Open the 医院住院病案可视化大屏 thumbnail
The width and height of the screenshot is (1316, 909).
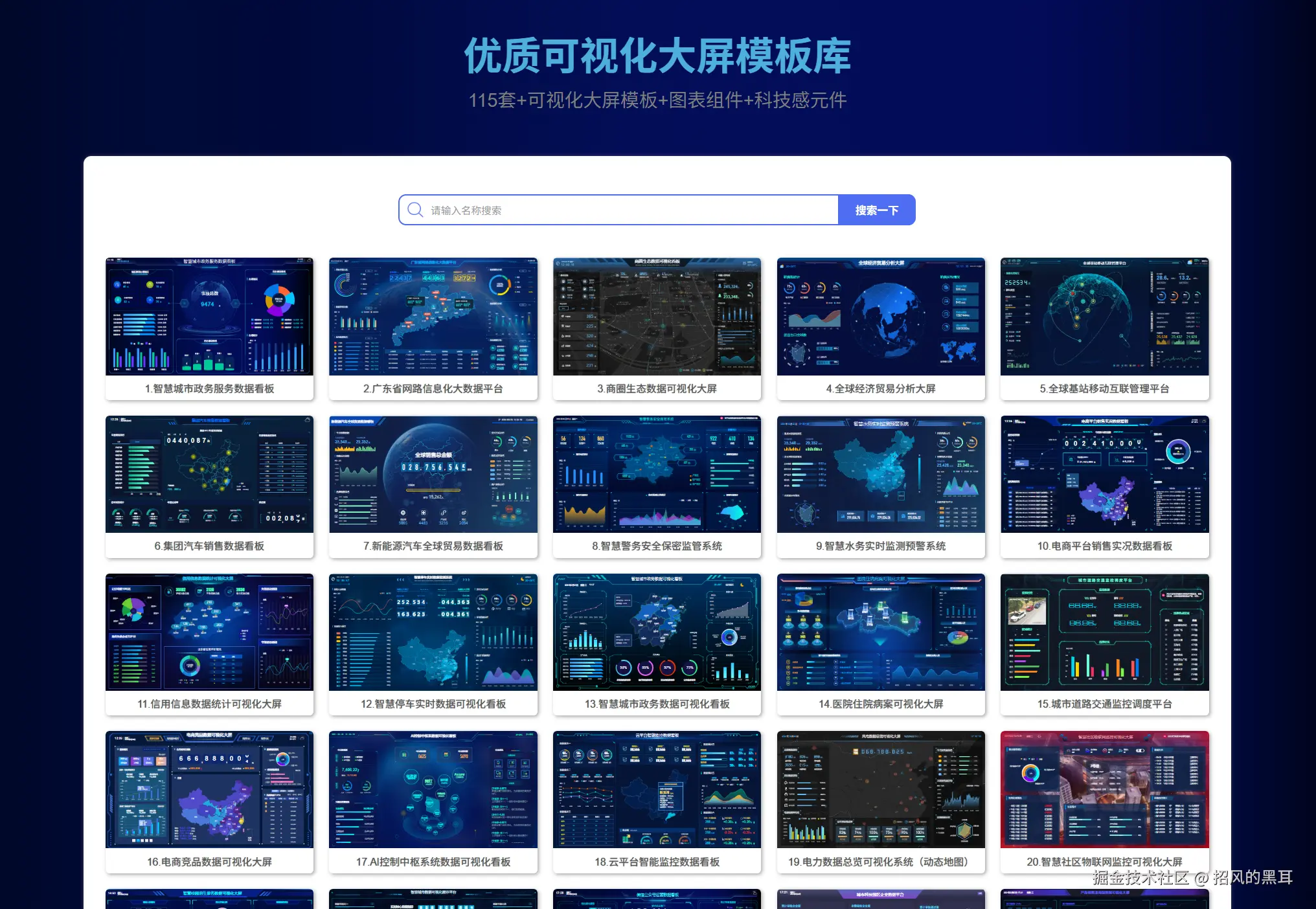[x=881, y=632]
